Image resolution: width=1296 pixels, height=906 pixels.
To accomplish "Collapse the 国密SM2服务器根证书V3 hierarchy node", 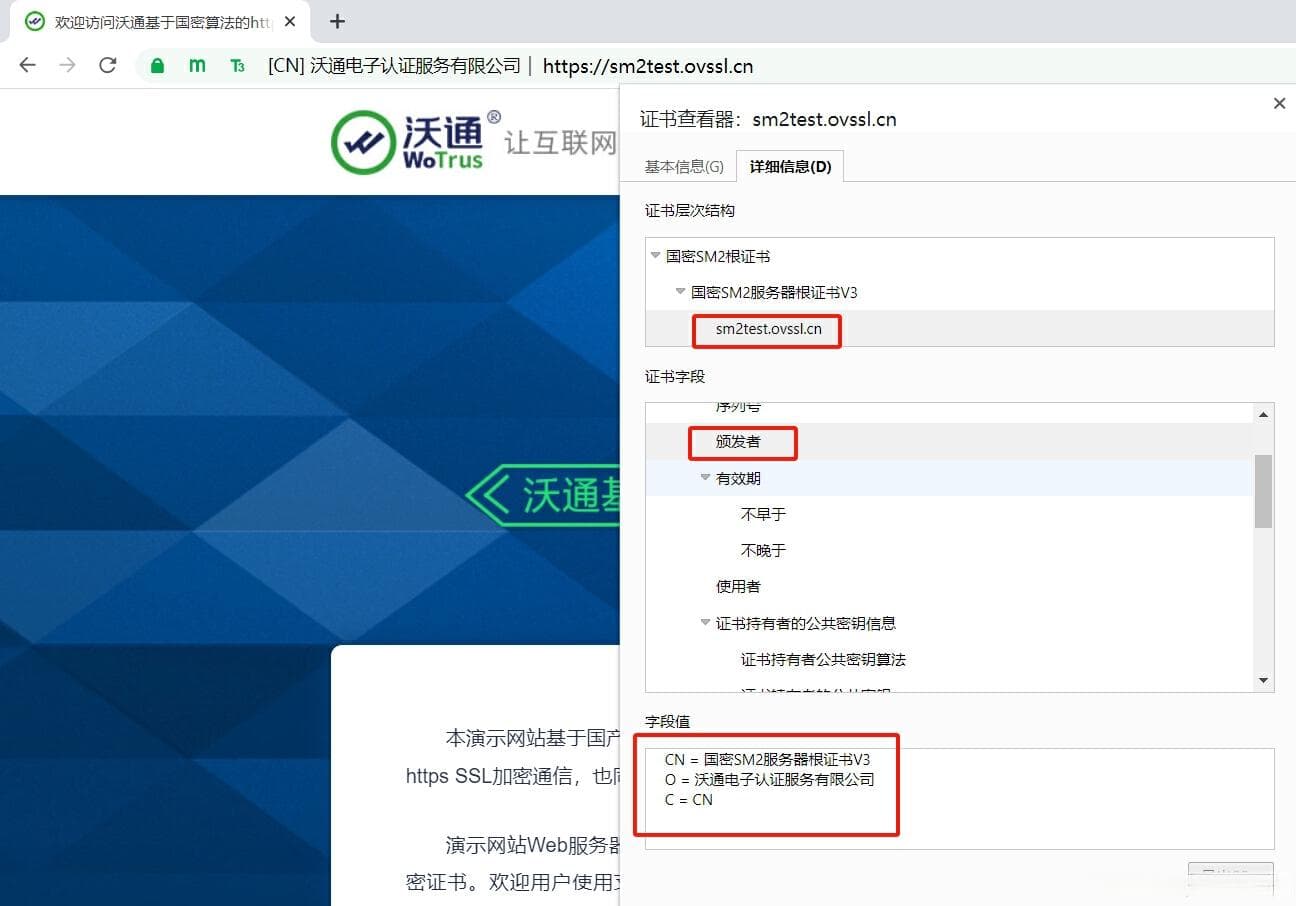I will click(x=680, y=292).
